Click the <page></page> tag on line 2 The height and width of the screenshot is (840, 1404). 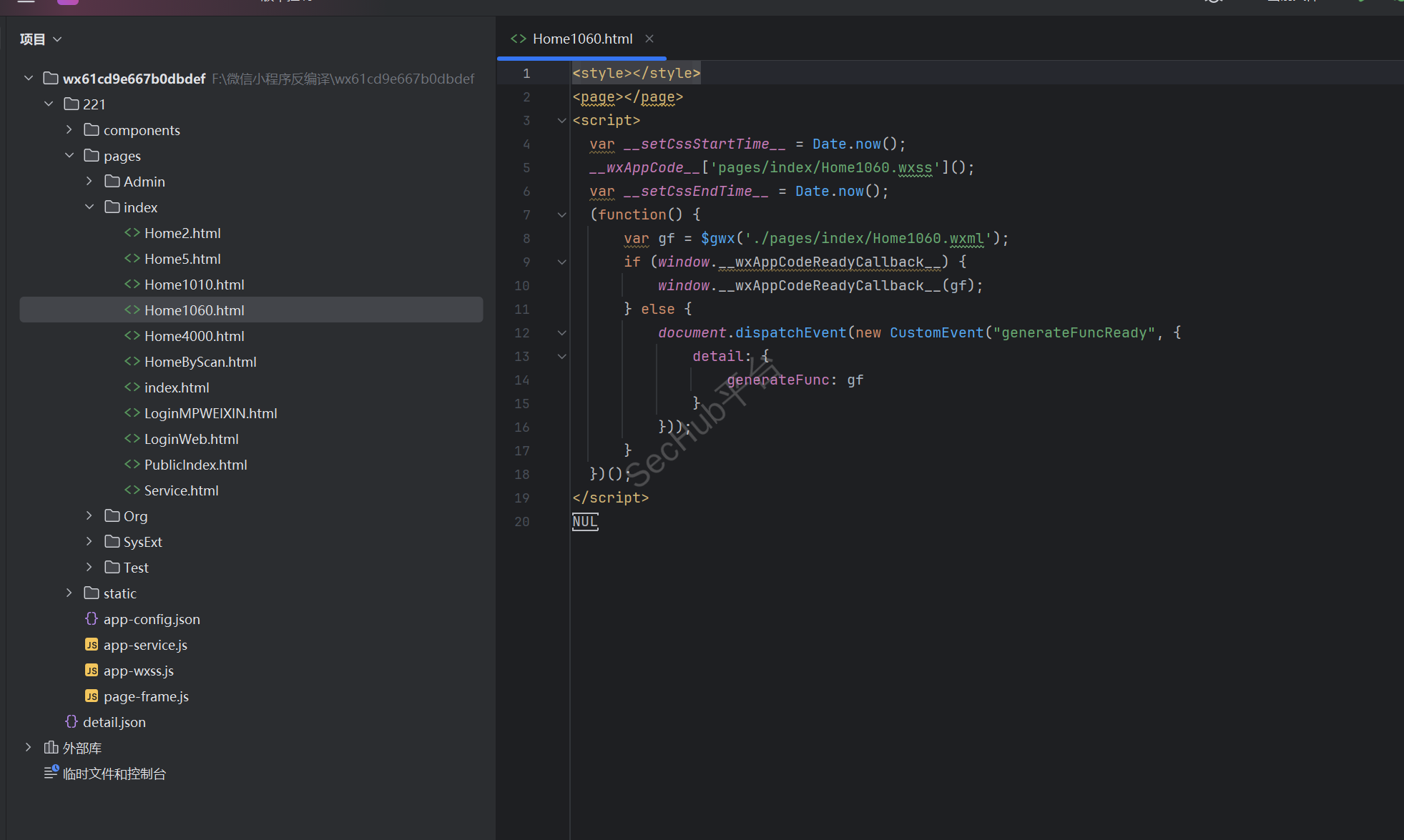click(628, 97)
